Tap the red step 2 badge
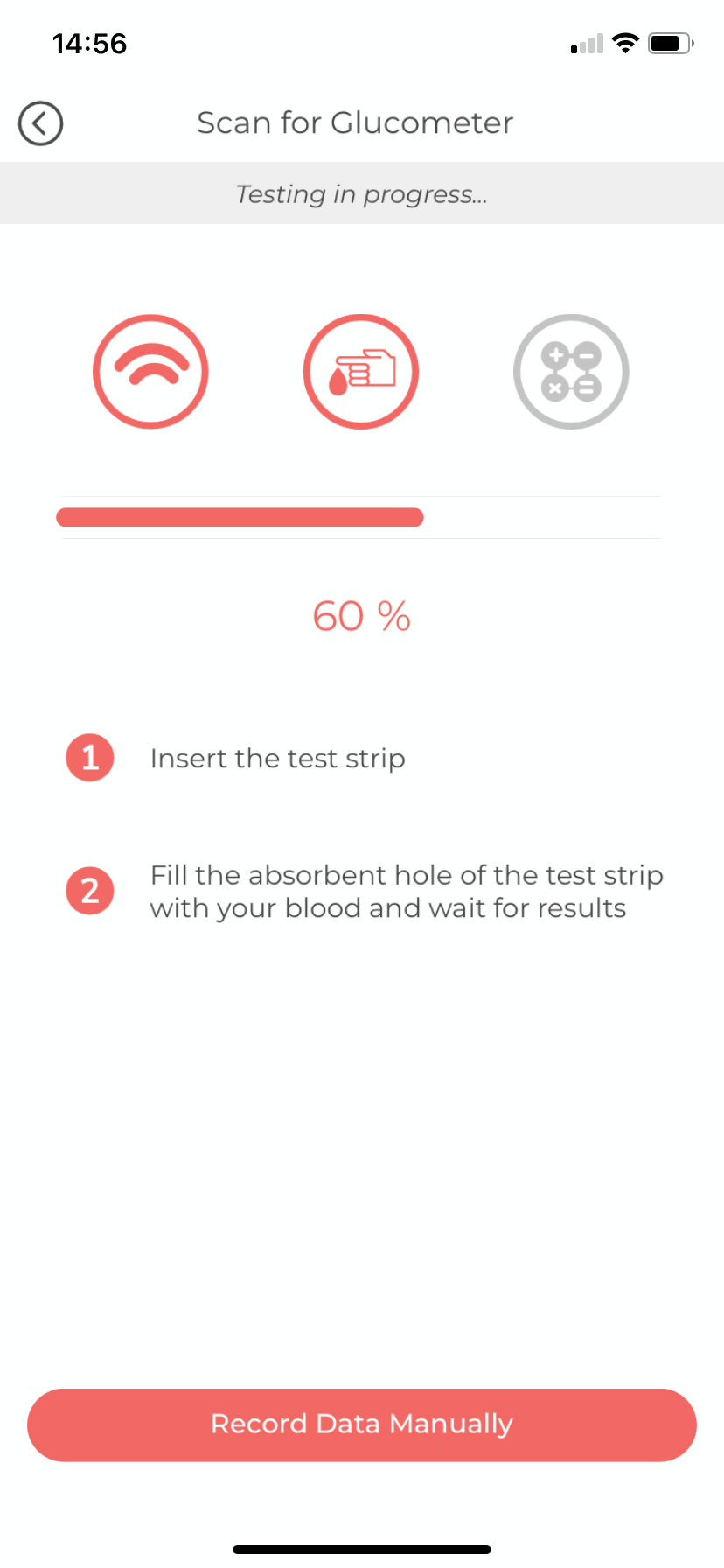 90,891
